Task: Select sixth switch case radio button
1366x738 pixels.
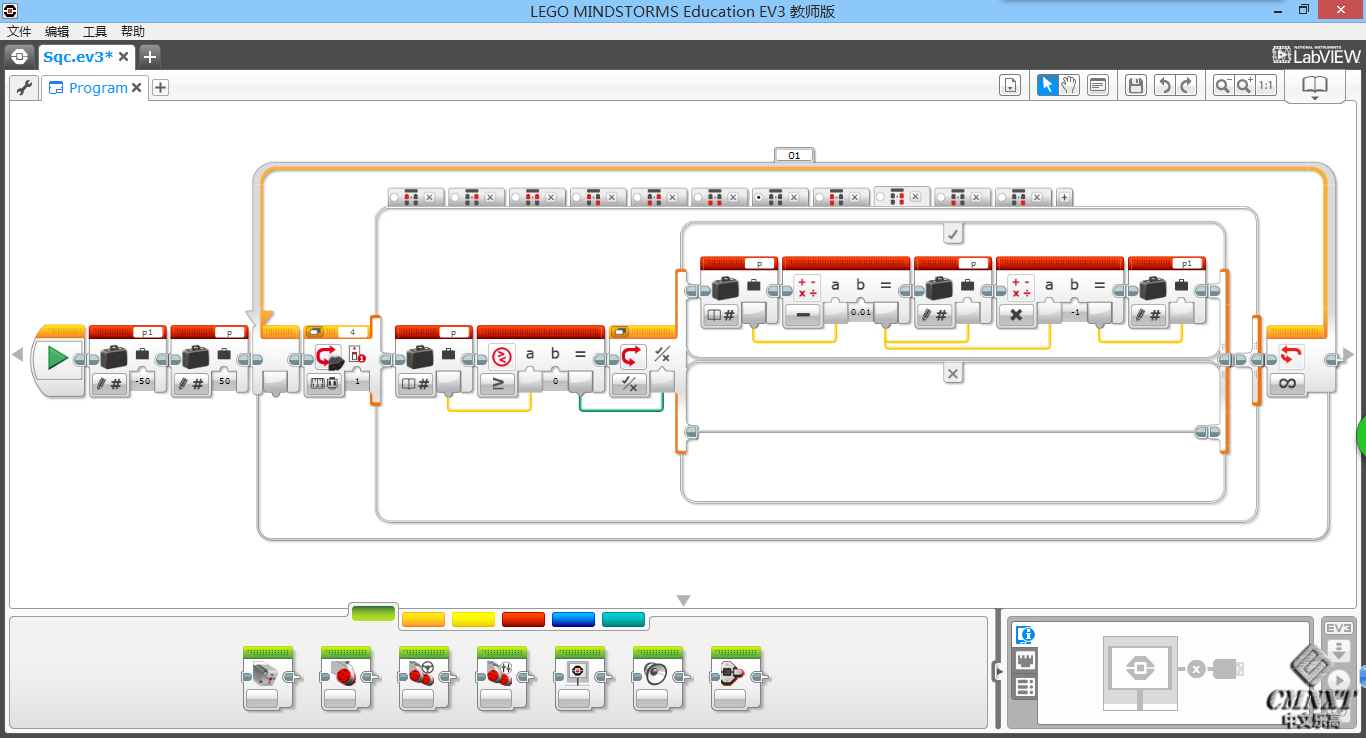Action: 700,198
